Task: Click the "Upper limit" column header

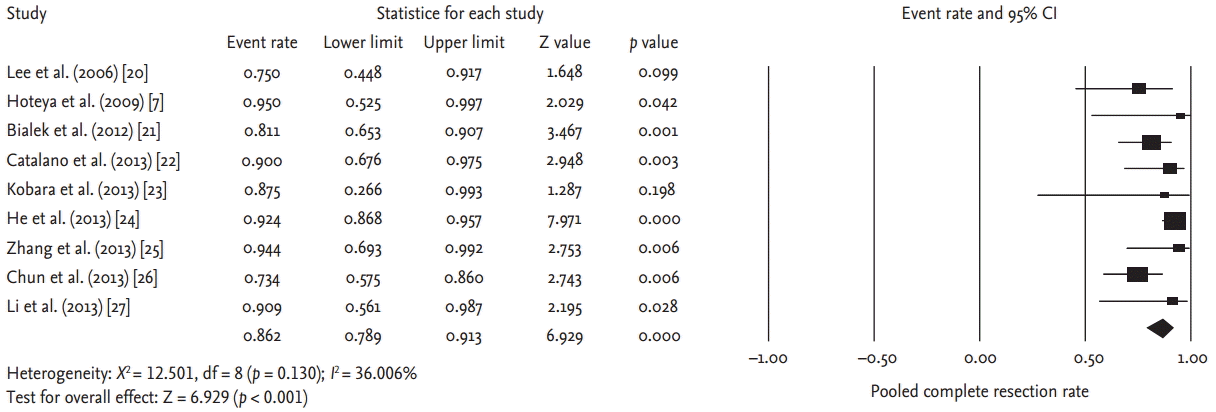Action: click(464, 43)
